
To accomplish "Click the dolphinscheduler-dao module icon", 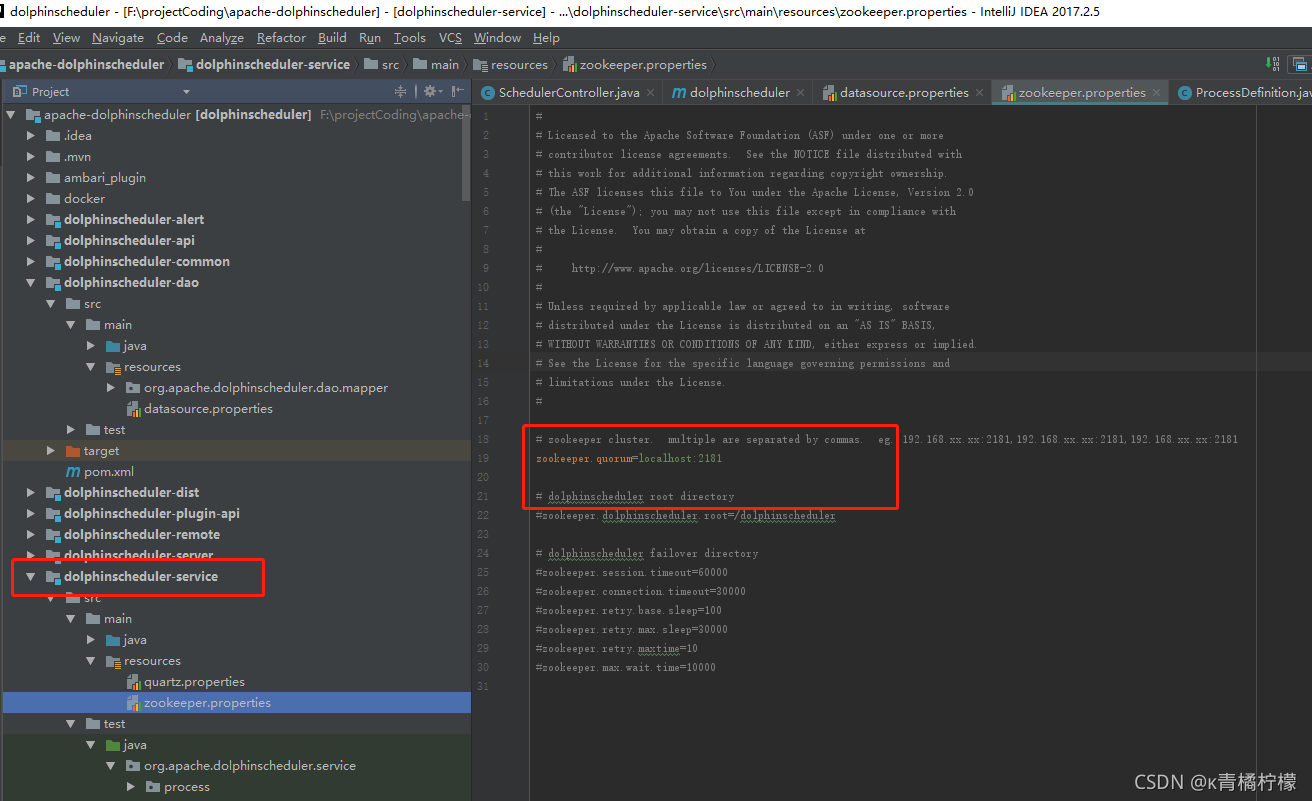I will pyautogui.click(x=53, y=282).
